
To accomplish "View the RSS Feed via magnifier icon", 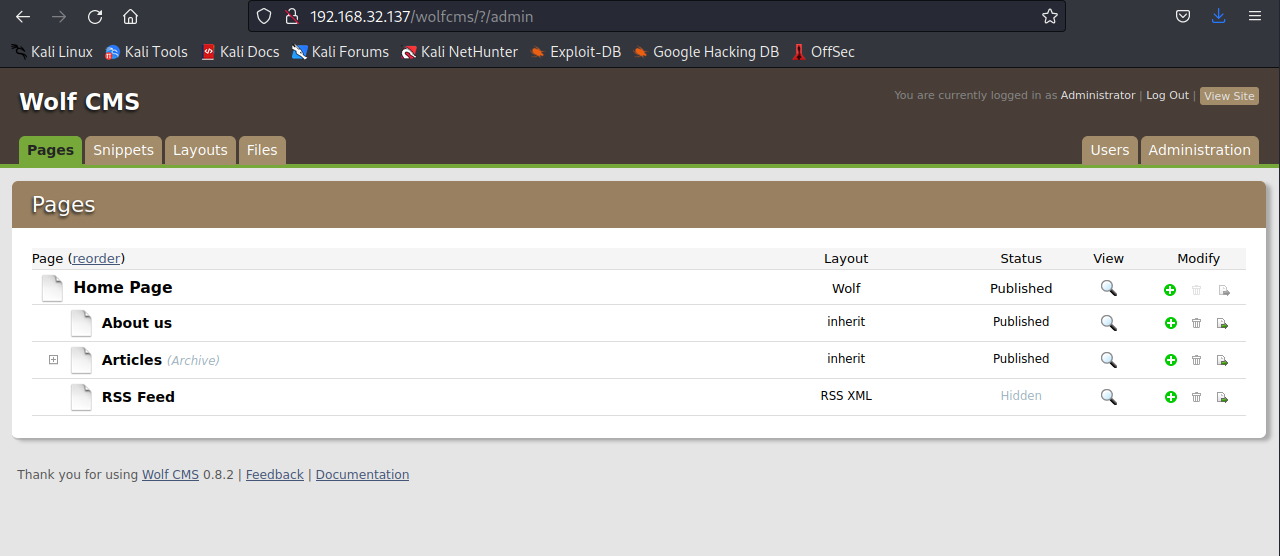I will point(1108,397).
